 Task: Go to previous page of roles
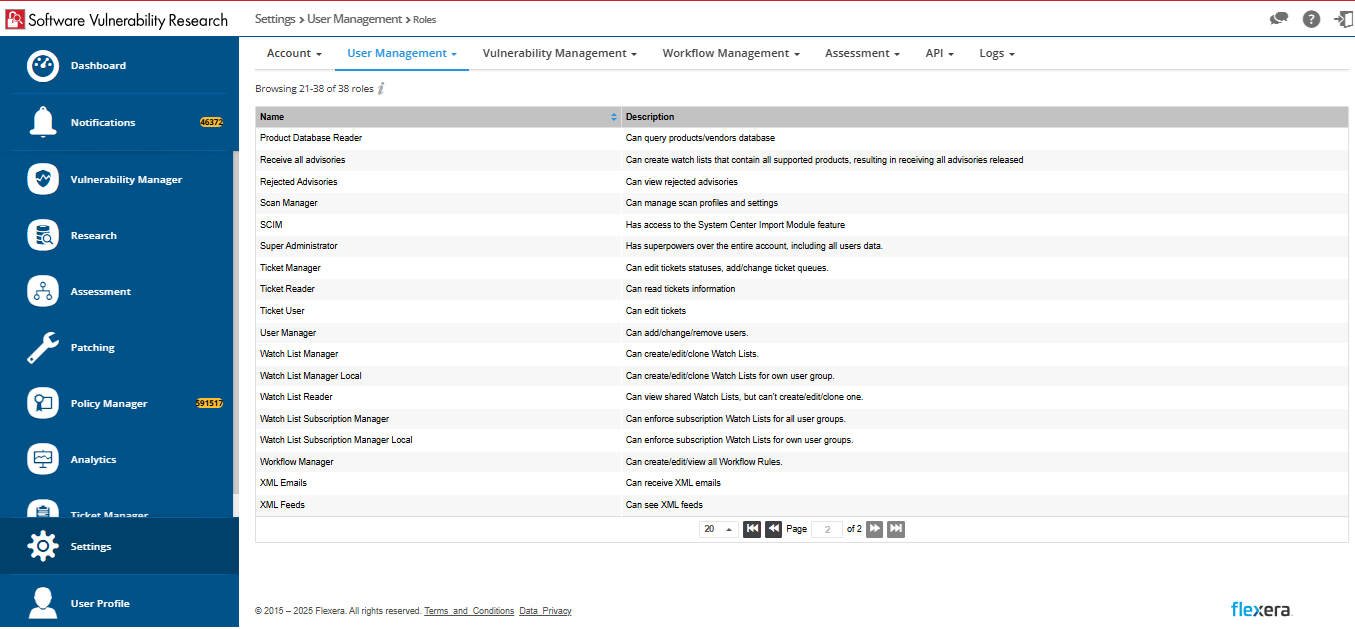(773, 529)
